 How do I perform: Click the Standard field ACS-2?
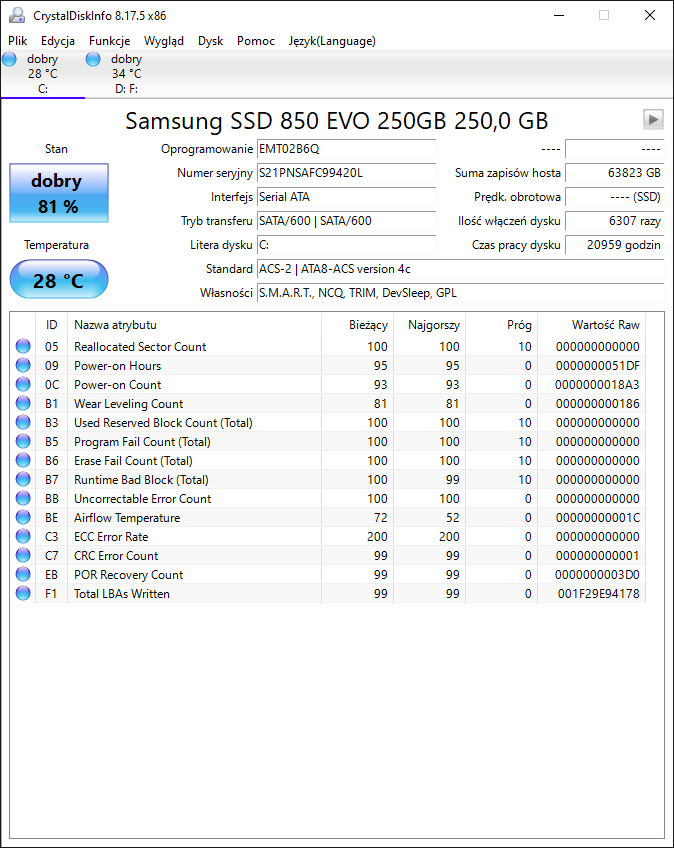tap(460, 269)
